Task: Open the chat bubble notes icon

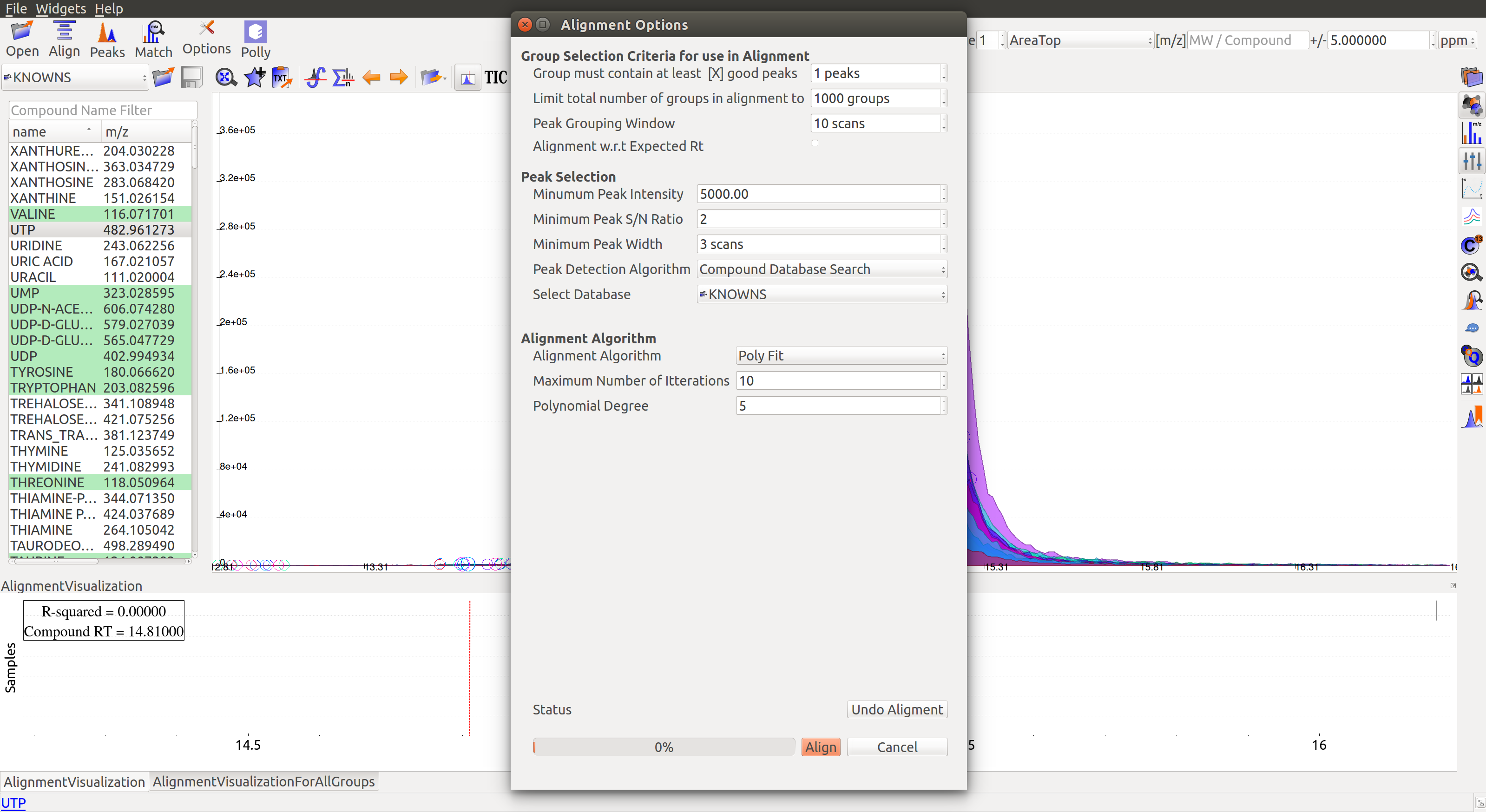Action: [1472, 328]
